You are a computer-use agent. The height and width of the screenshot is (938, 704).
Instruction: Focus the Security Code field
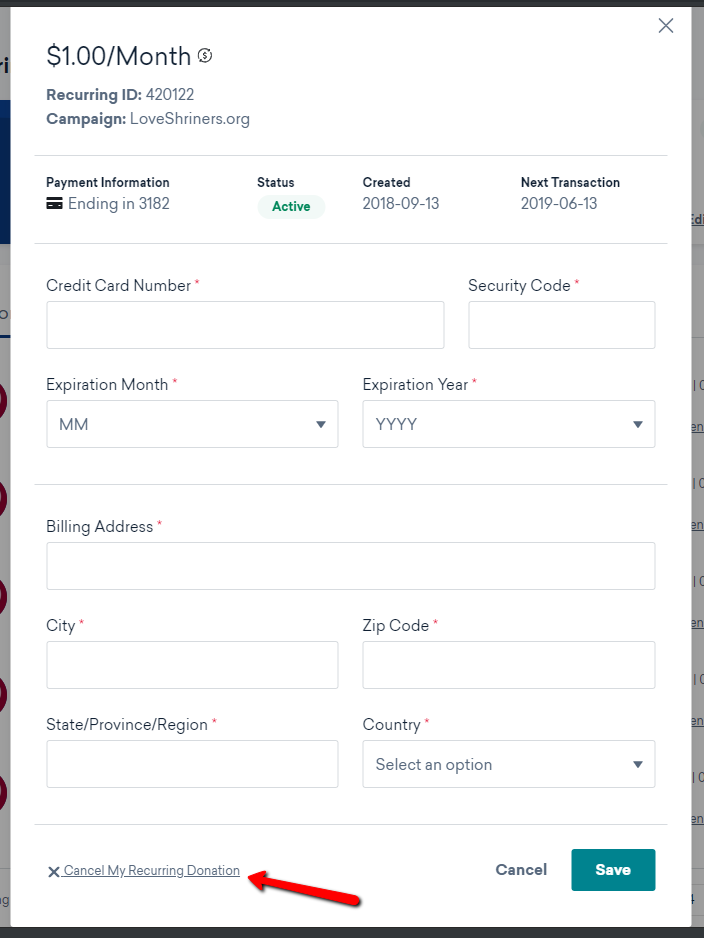pos(562,325)
